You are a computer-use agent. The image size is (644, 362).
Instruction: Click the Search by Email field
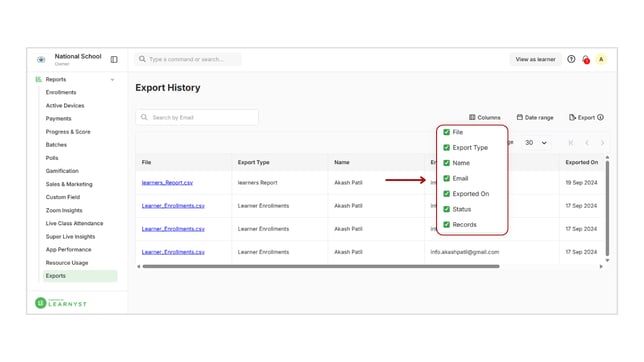coord(197,118)
